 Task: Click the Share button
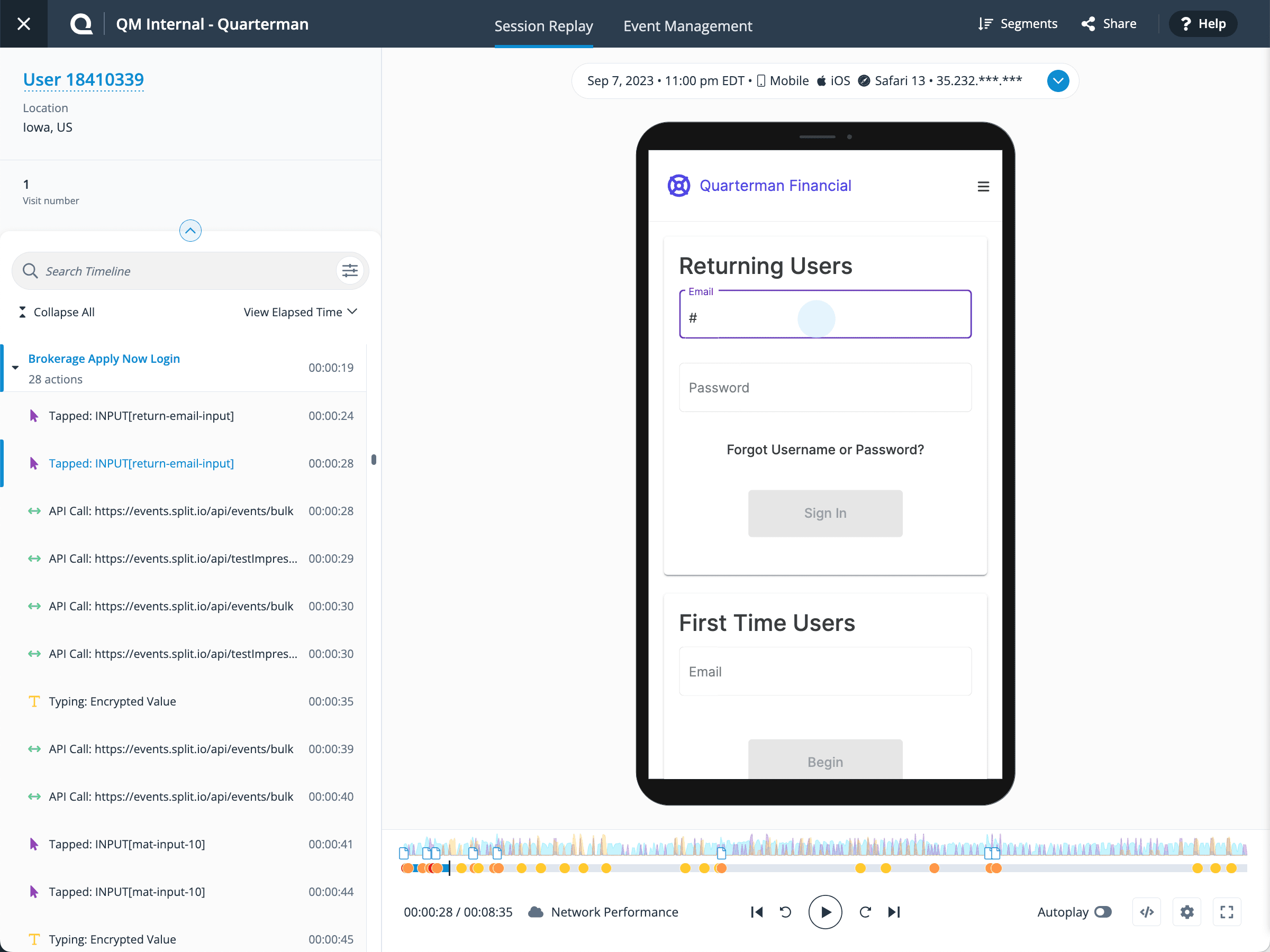coord(1109,23)
